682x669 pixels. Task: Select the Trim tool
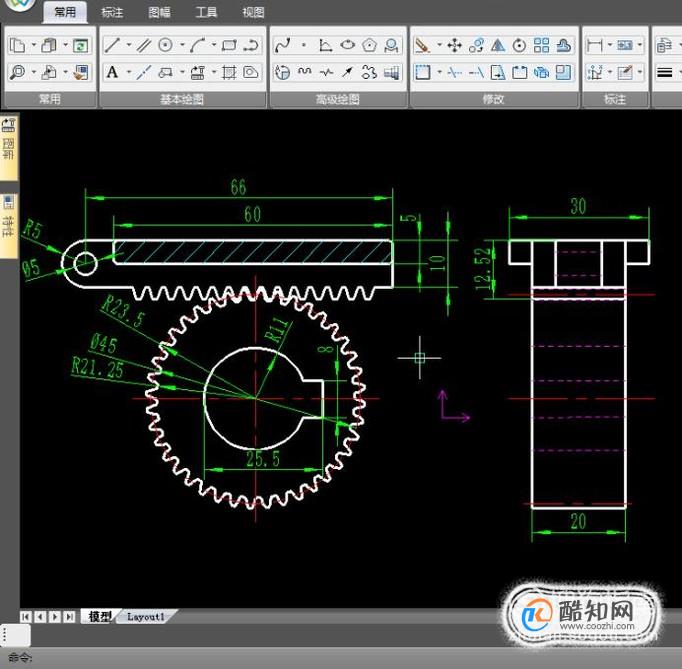(455, 72)
